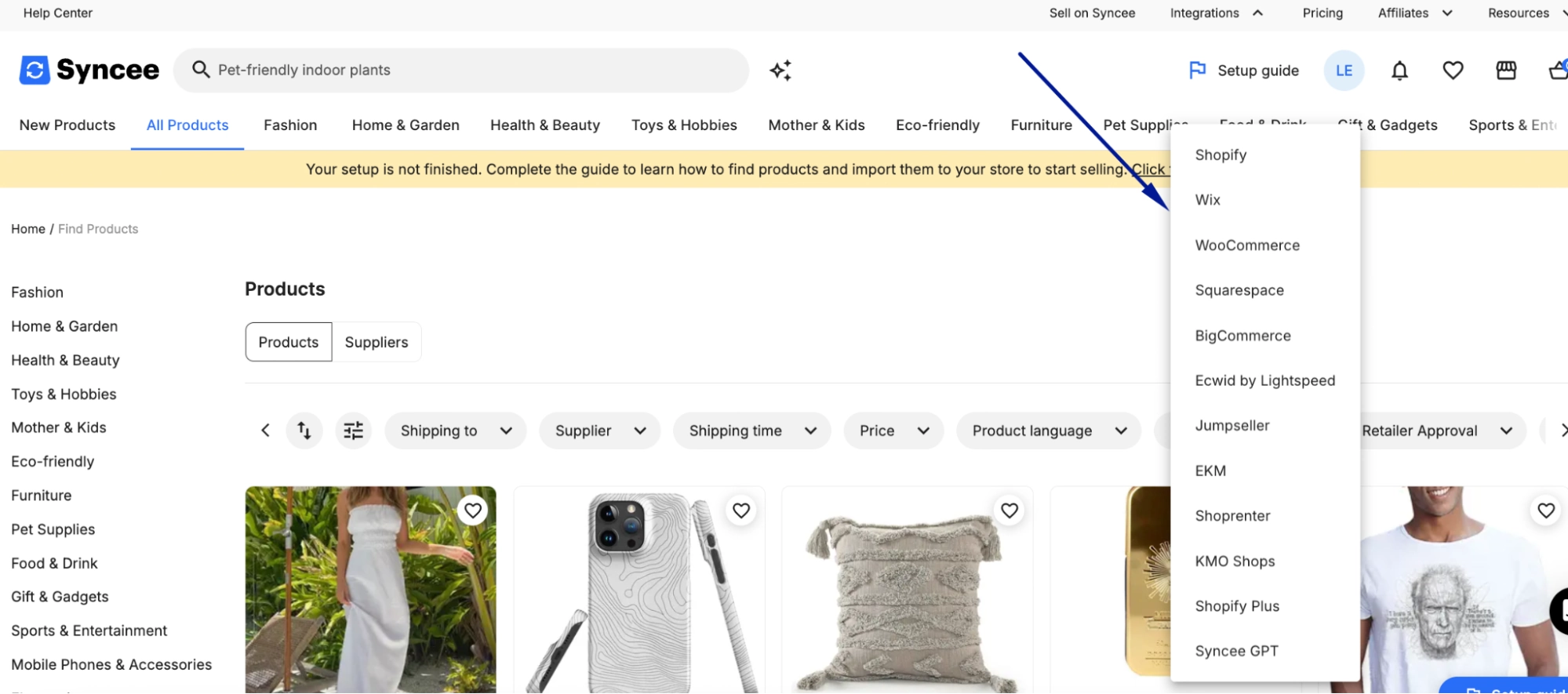Favorite the white dress product
This screenshot has width=1568, height=694.
click(473, 511)
